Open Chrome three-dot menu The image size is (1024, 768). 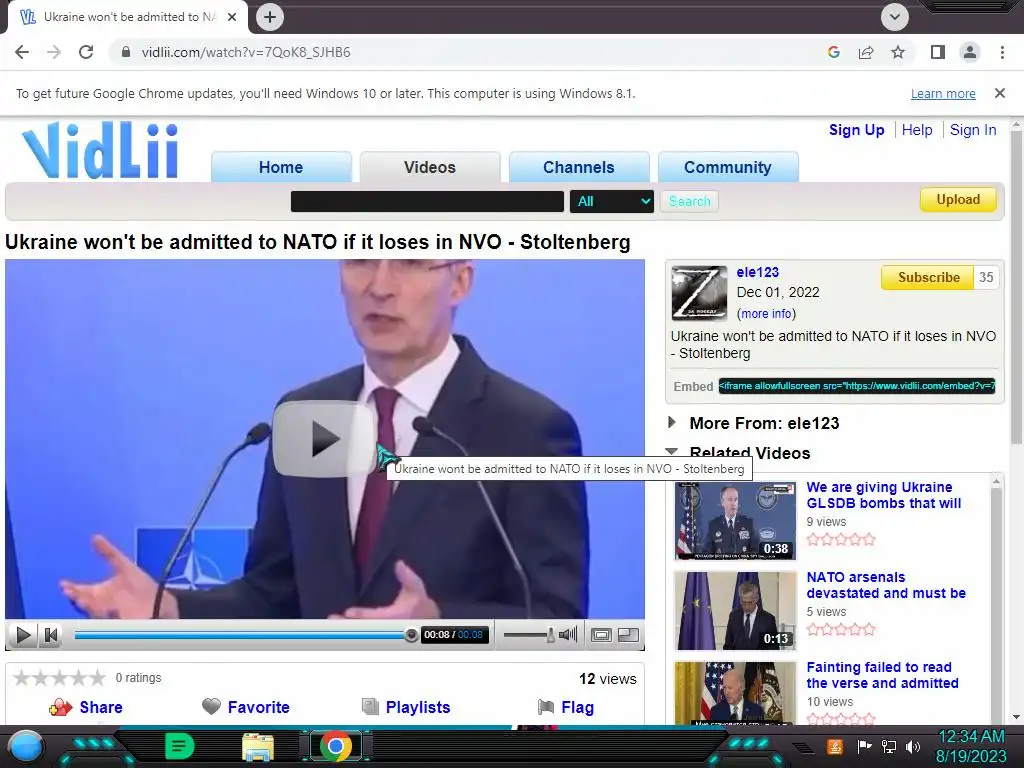point(1002,52)
